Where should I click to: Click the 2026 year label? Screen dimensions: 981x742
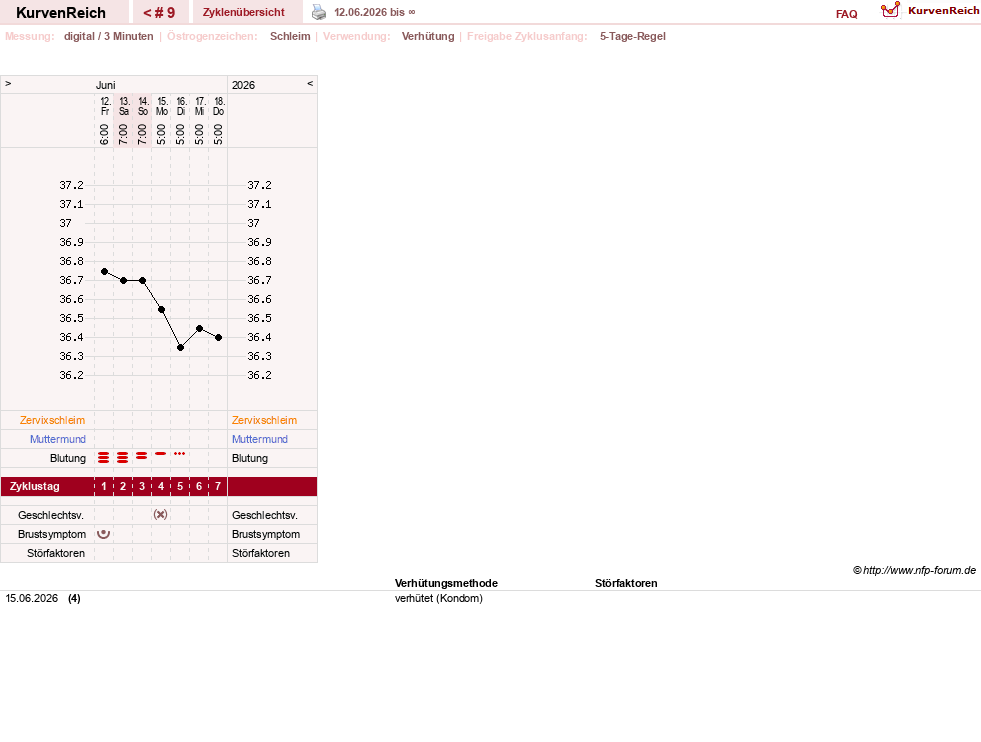(243, 85)
